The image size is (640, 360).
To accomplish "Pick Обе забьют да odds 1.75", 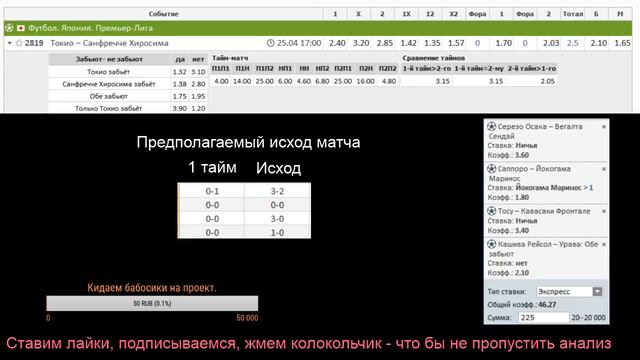I will [x=180, y=96].
